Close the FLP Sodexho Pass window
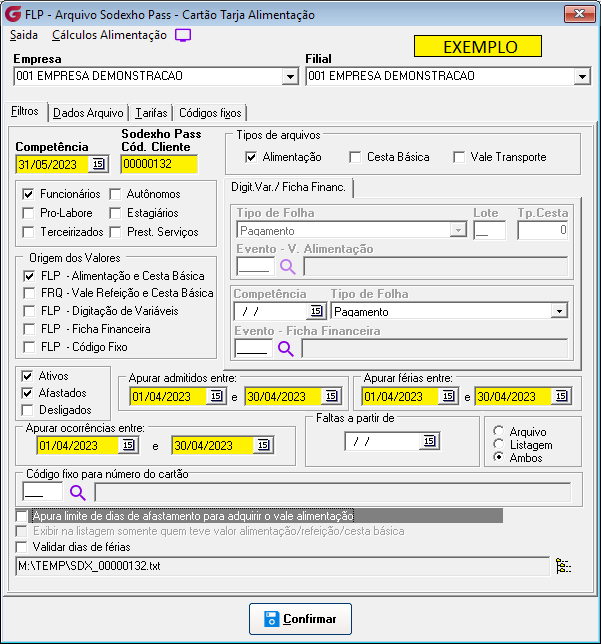The image size is (601, 644). (x=579, y=14)
